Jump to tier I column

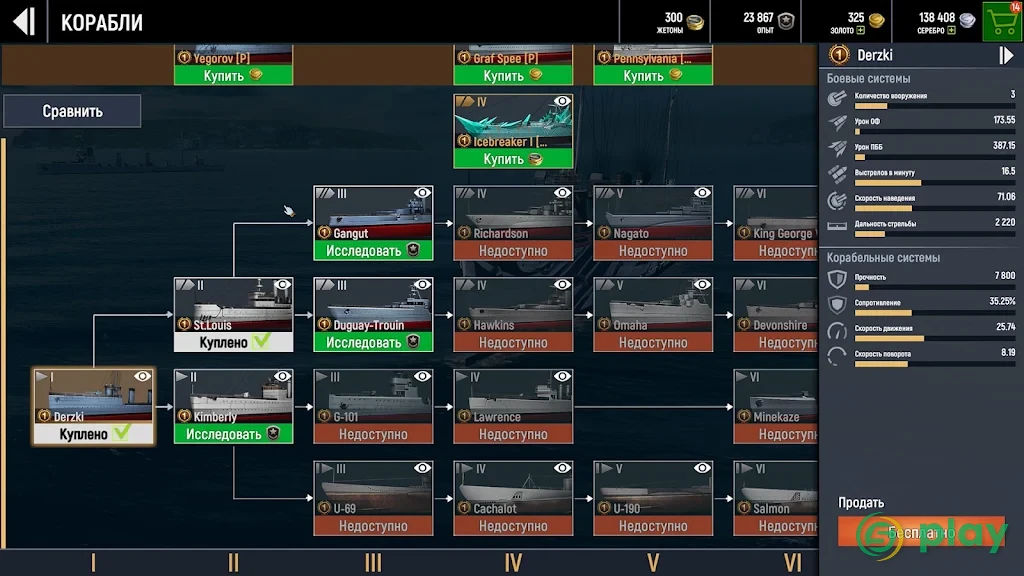point(93,562)
